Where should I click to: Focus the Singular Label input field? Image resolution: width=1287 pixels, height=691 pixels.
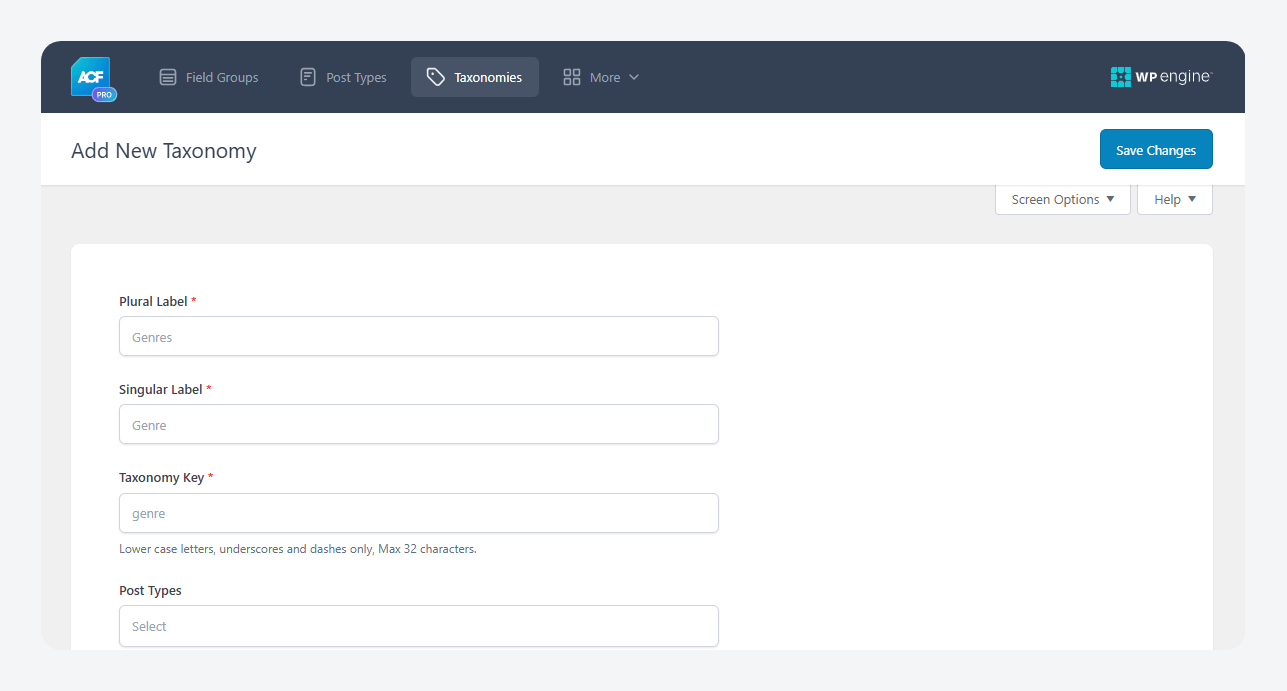(419, 425)
